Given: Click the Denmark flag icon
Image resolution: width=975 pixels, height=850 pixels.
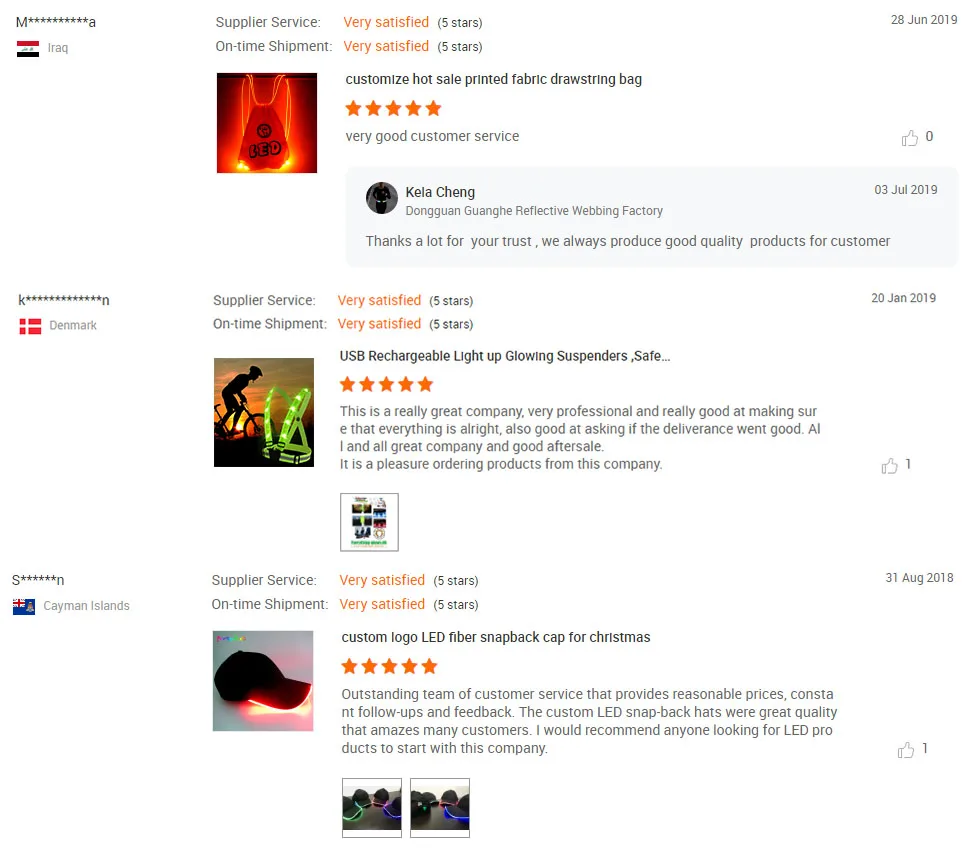Looking at the screenshot, I should tap(30, 326).
